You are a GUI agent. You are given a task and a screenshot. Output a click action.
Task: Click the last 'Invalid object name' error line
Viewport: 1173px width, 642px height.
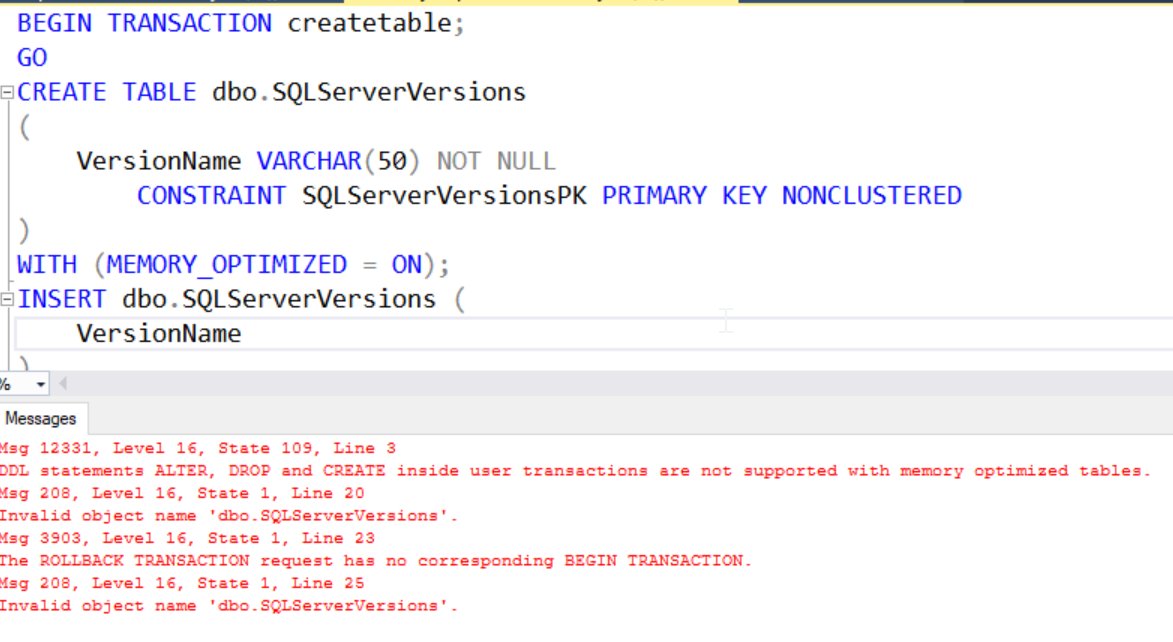coord(228,605)
